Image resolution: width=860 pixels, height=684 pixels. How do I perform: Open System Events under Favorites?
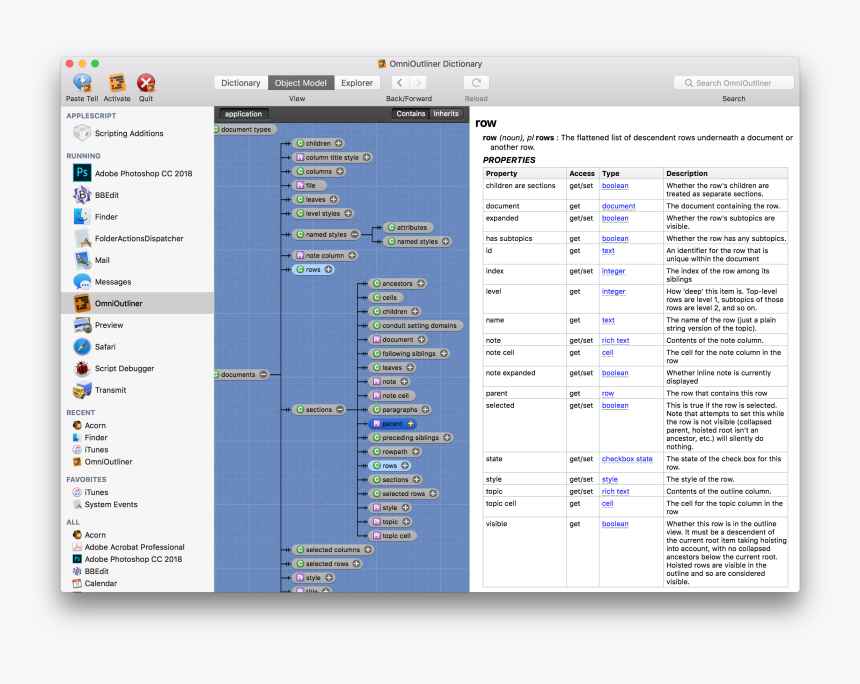pyautogui.click(x=111, y=505)
